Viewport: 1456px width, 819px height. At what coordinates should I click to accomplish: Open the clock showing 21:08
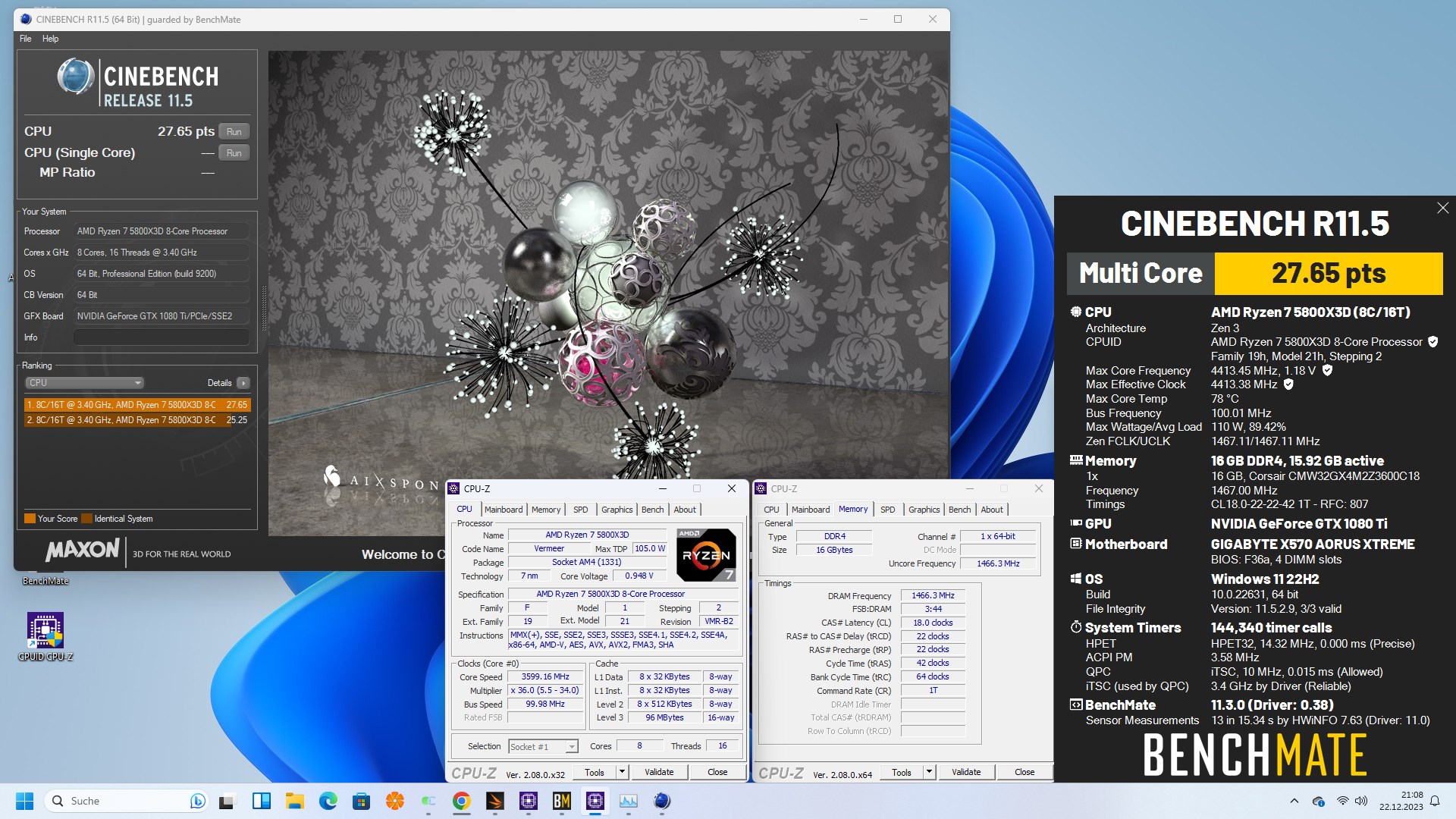tap(1401, 801)
